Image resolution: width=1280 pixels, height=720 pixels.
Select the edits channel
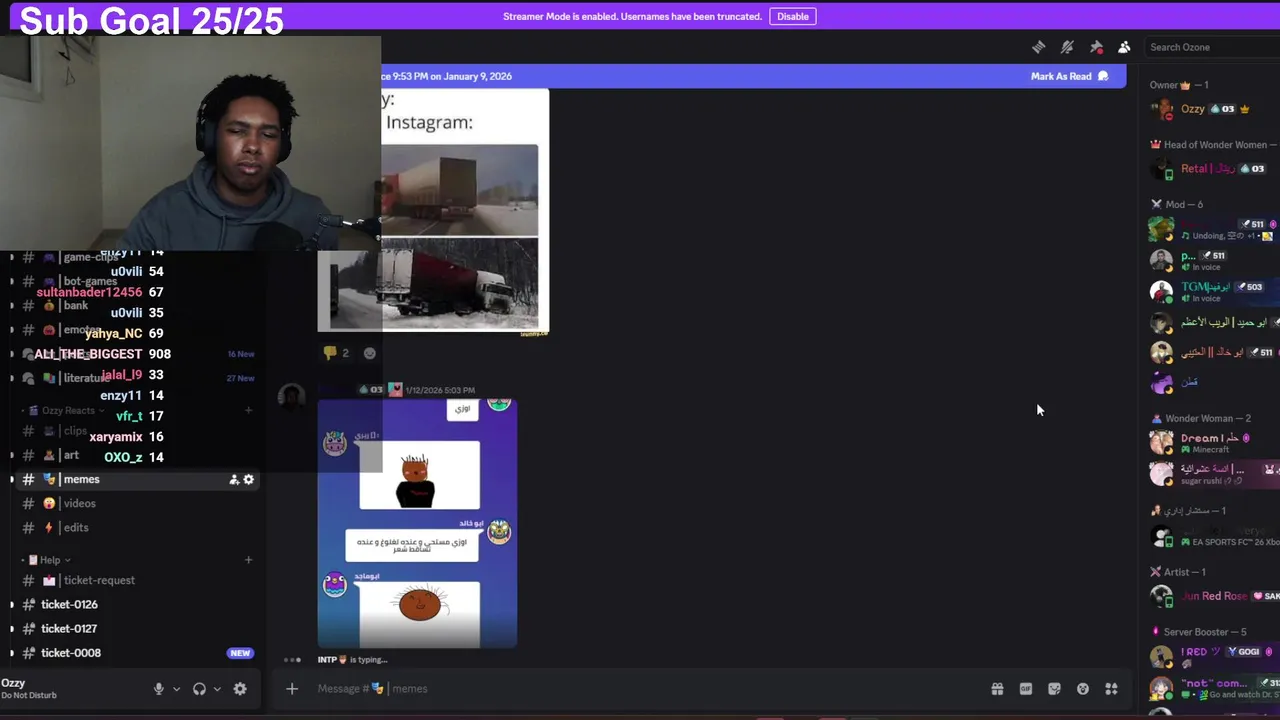pyautogui.click(x=135, y=527)
